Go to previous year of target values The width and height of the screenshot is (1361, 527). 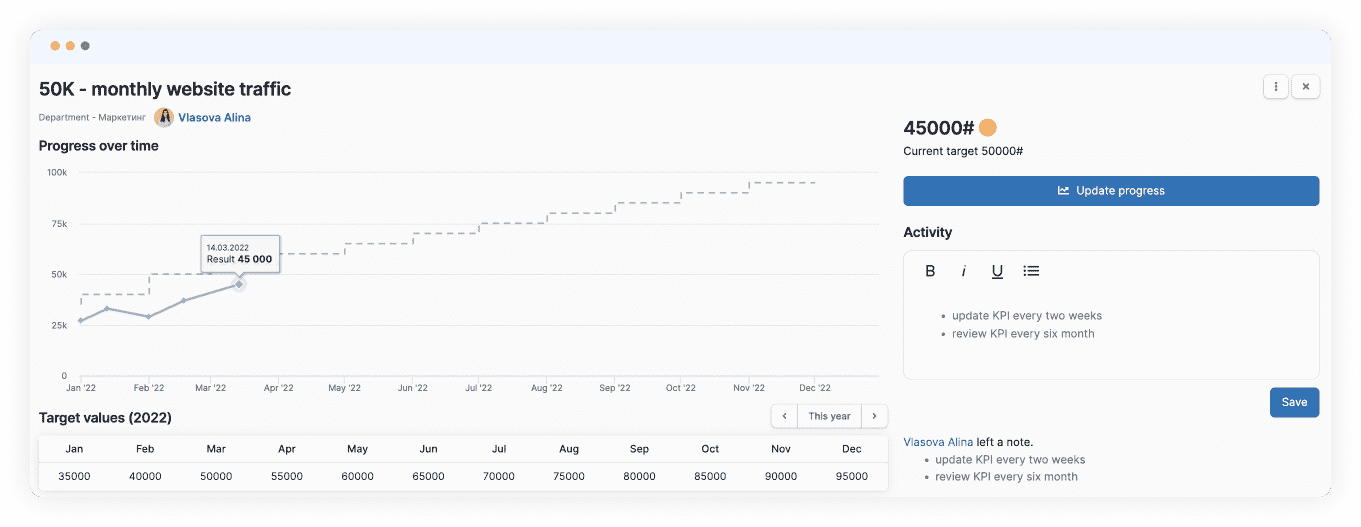[x=784, y=416]
